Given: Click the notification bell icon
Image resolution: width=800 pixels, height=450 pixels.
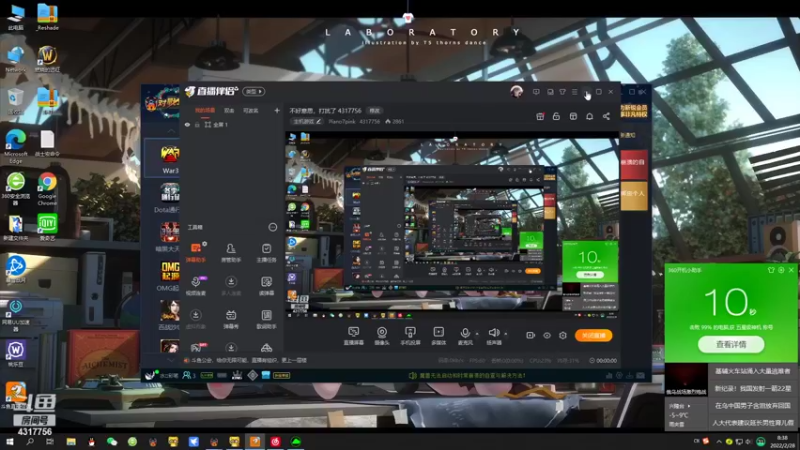Looking at the screenshot, I should click(589, 116).
